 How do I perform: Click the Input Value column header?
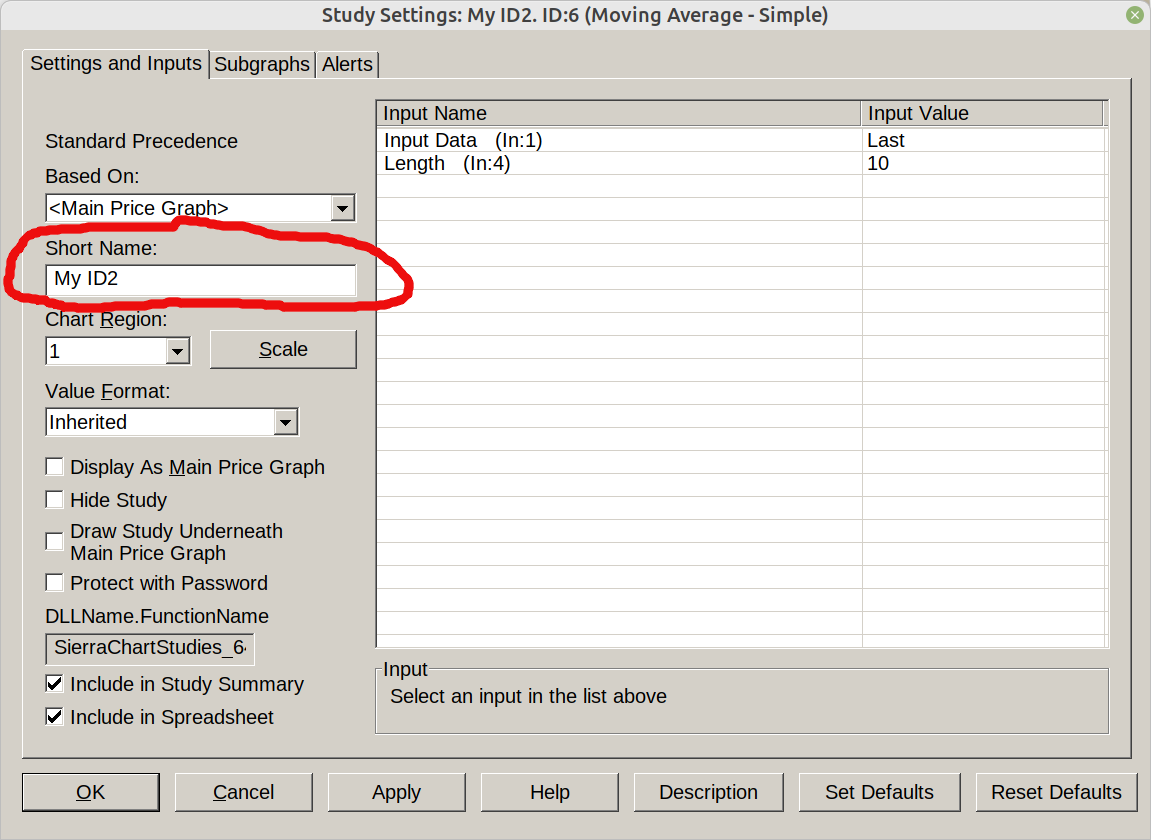click(982, 113)
